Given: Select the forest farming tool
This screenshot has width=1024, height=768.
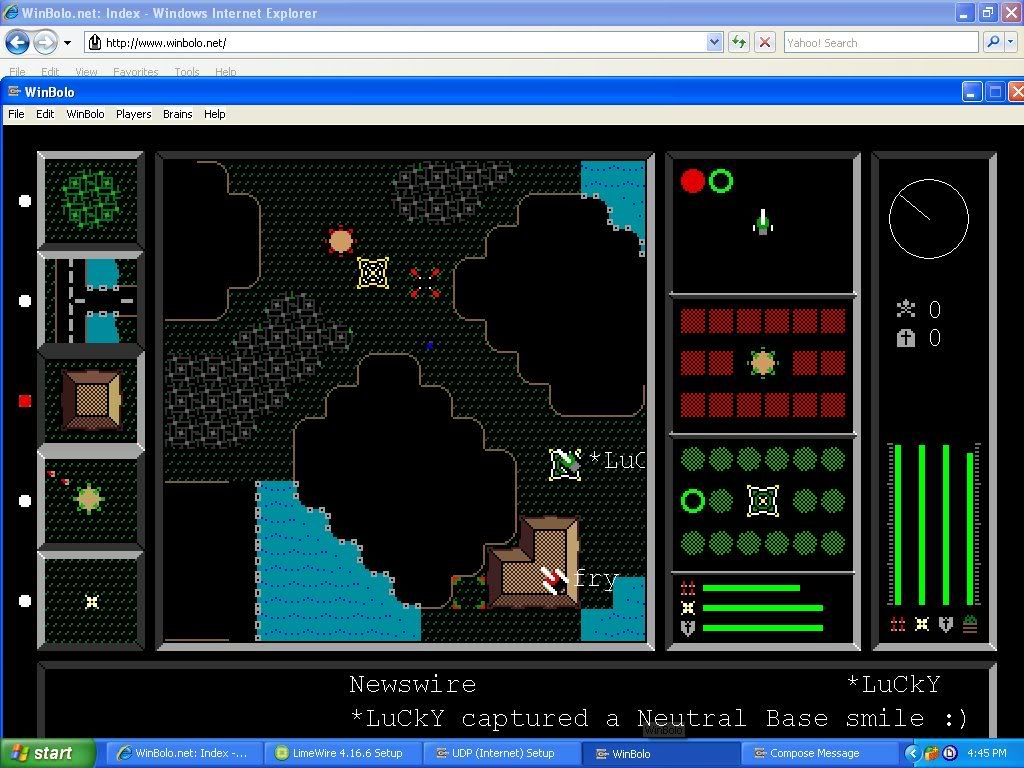Looking at the screenshot, I should click(91, 200).
